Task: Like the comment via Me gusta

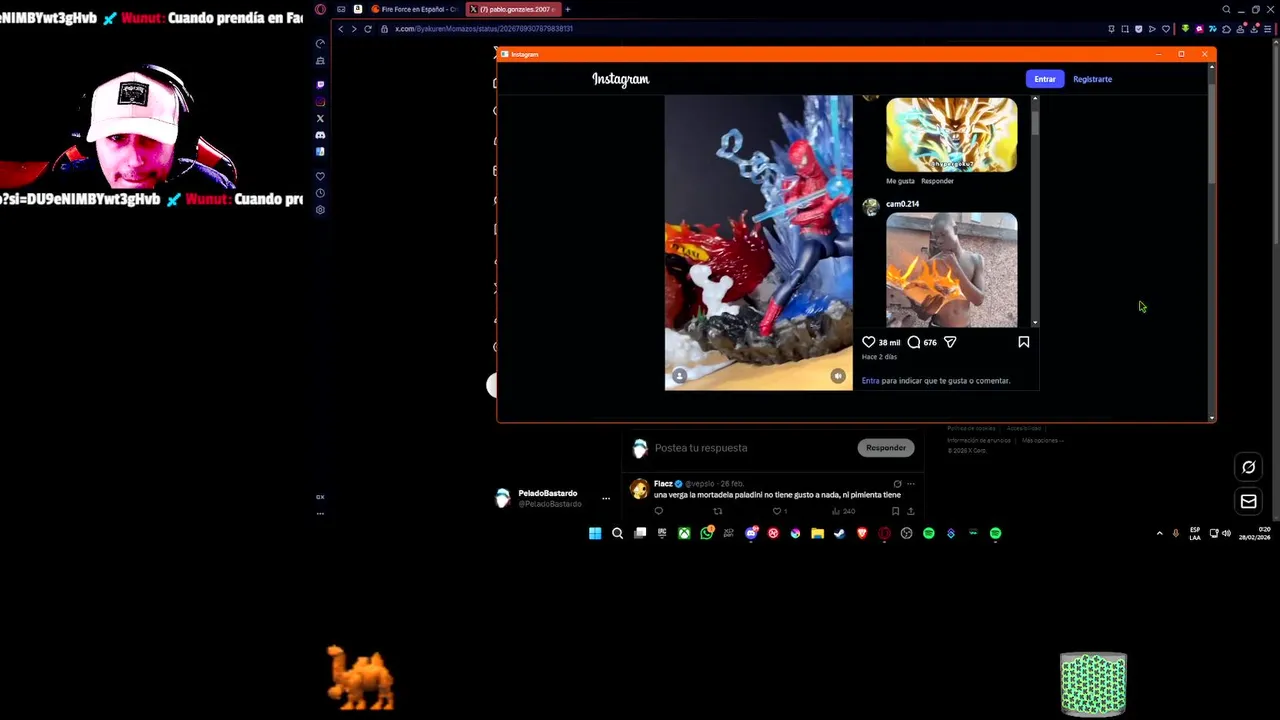Action: 900,181
